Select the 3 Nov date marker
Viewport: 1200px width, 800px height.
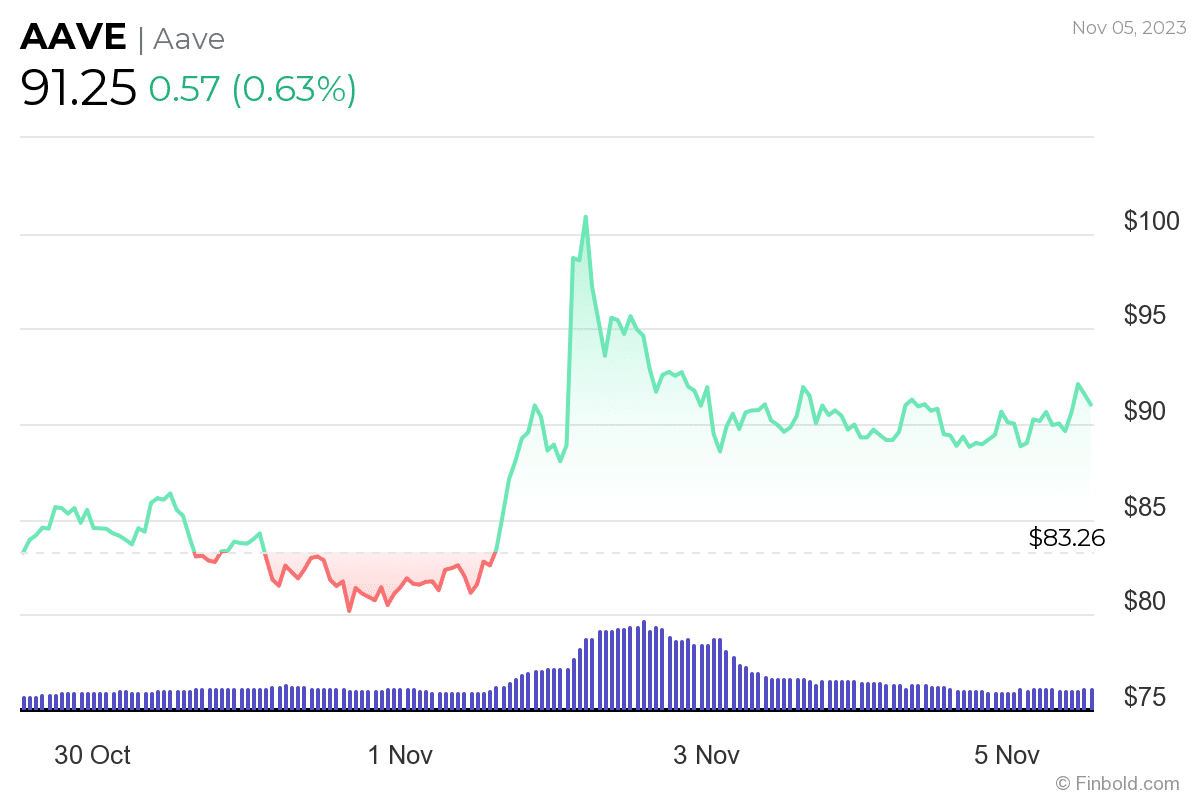(x=706, y=755)
